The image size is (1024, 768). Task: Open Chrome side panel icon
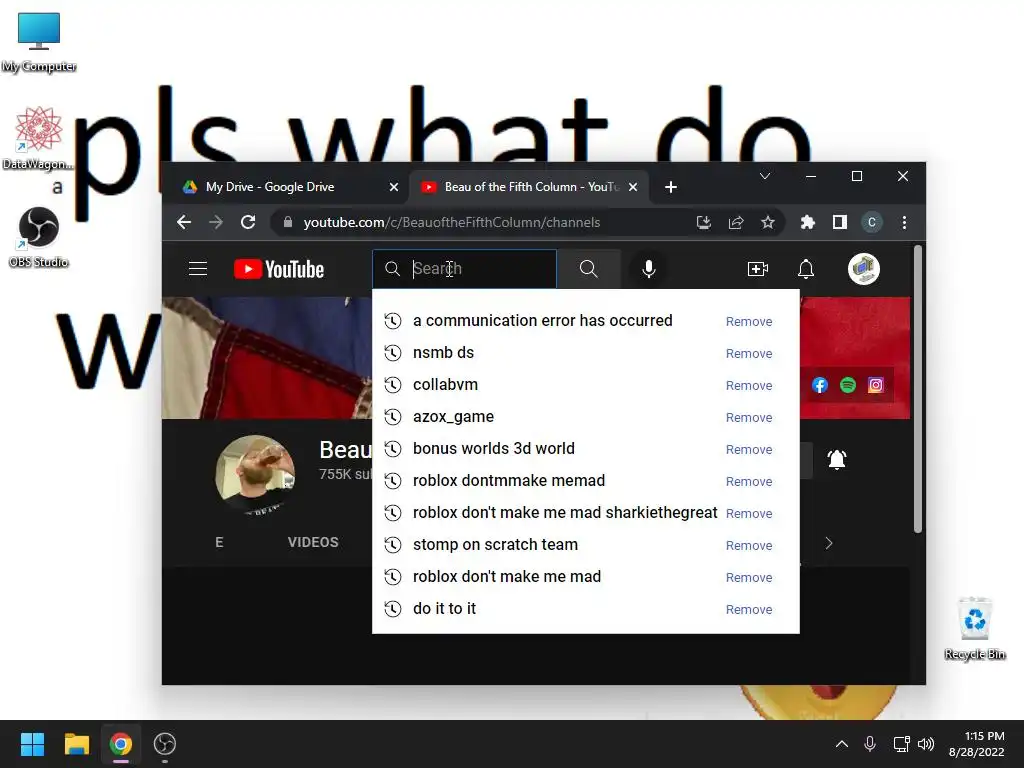840,222
